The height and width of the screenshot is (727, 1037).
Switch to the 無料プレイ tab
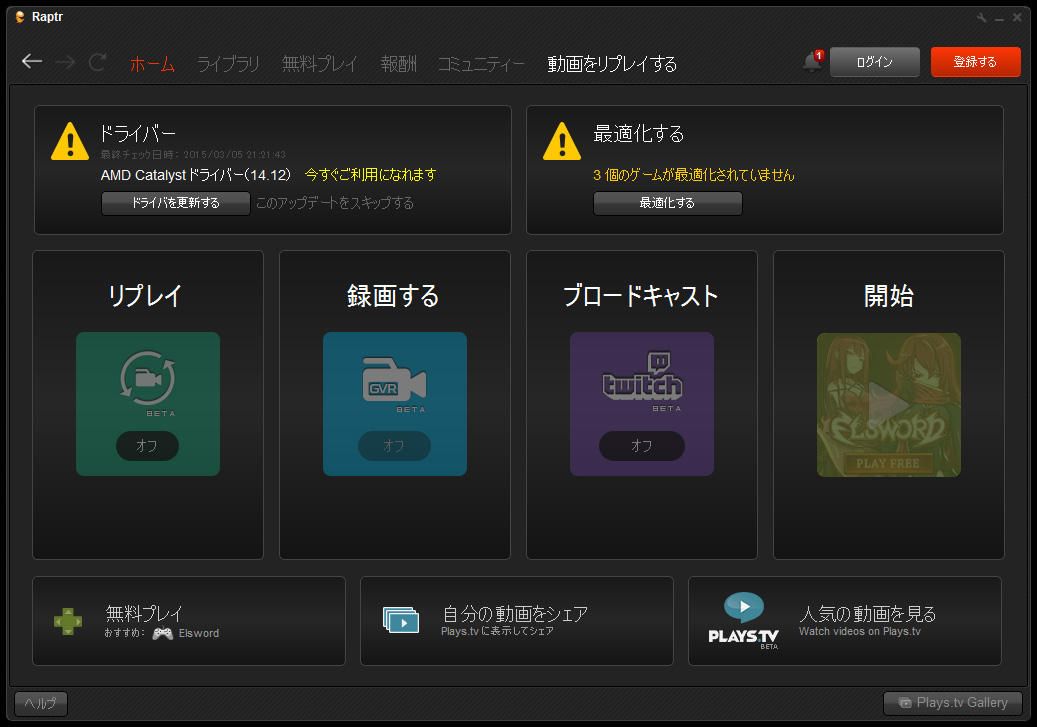[319, 64]
